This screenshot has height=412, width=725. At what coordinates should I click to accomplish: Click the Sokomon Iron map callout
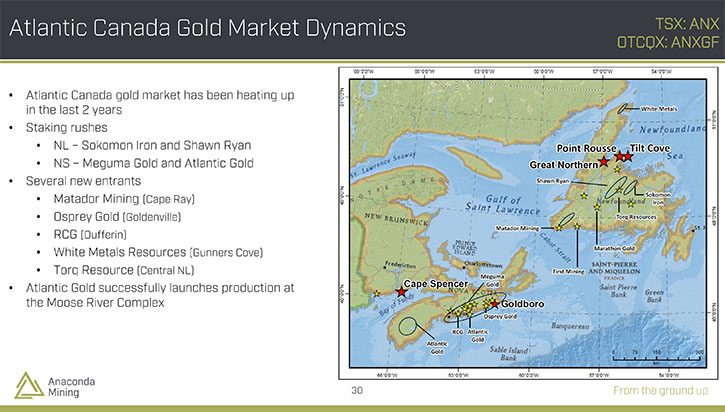point(658,199)
